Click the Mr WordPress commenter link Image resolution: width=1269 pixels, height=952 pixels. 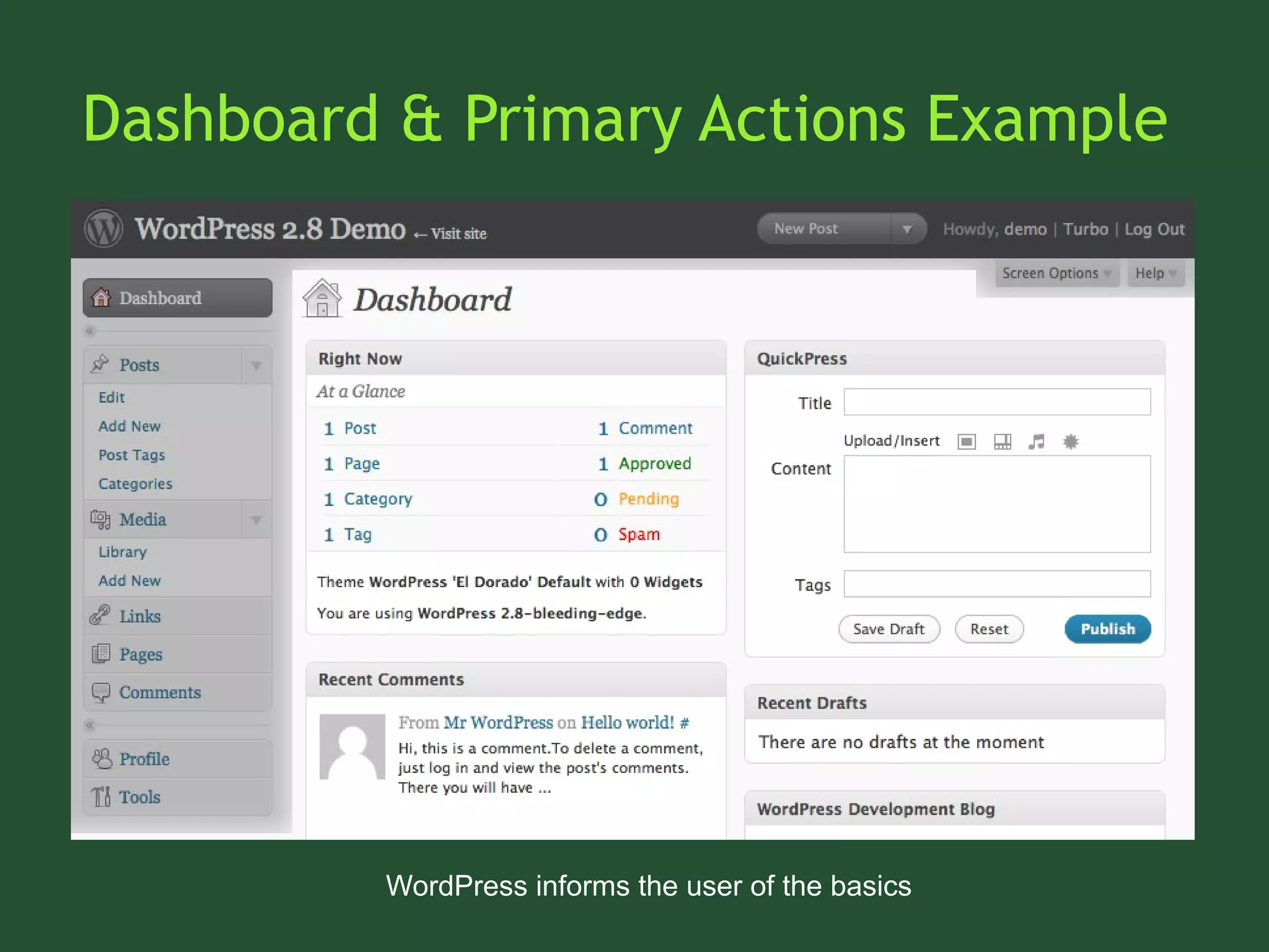coord(498,722)
